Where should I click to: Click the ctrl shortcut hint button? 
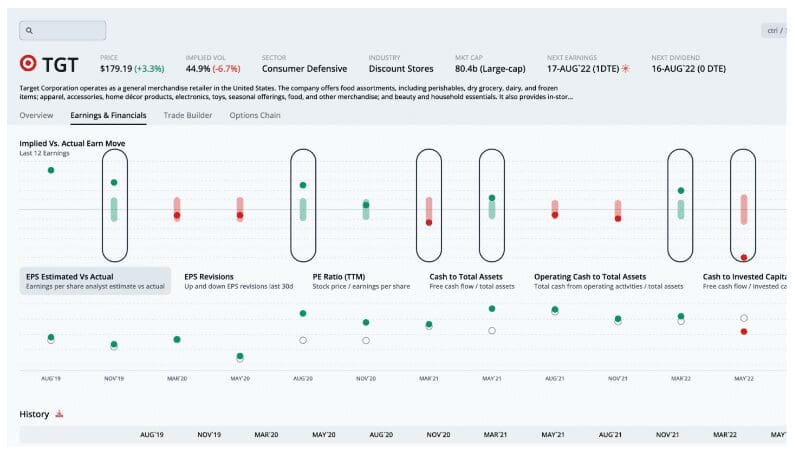[x=774, y=31]
